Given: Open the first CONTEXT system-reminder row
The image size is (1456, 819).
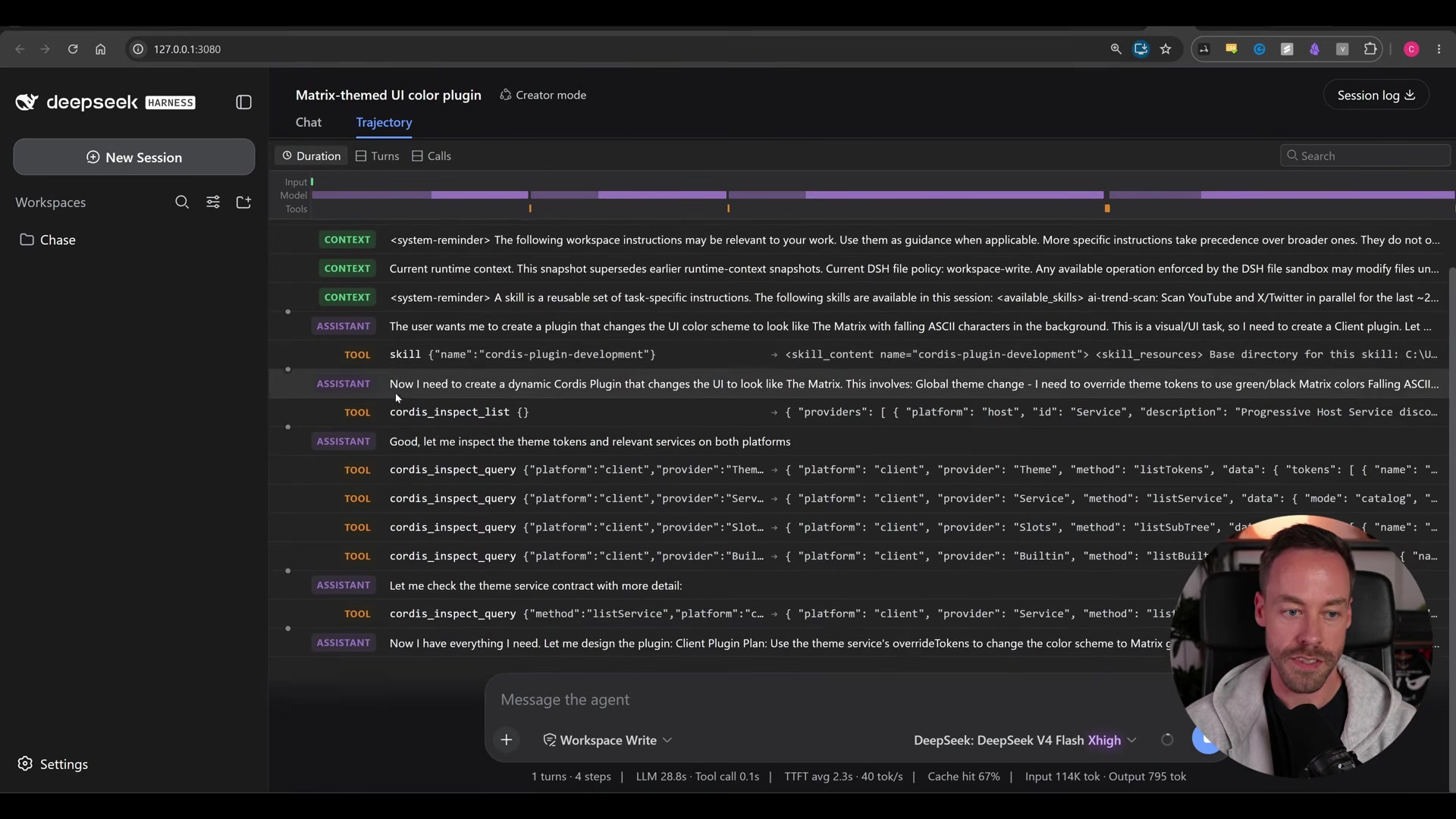Looking at the screenshot, I should point(858,240).
